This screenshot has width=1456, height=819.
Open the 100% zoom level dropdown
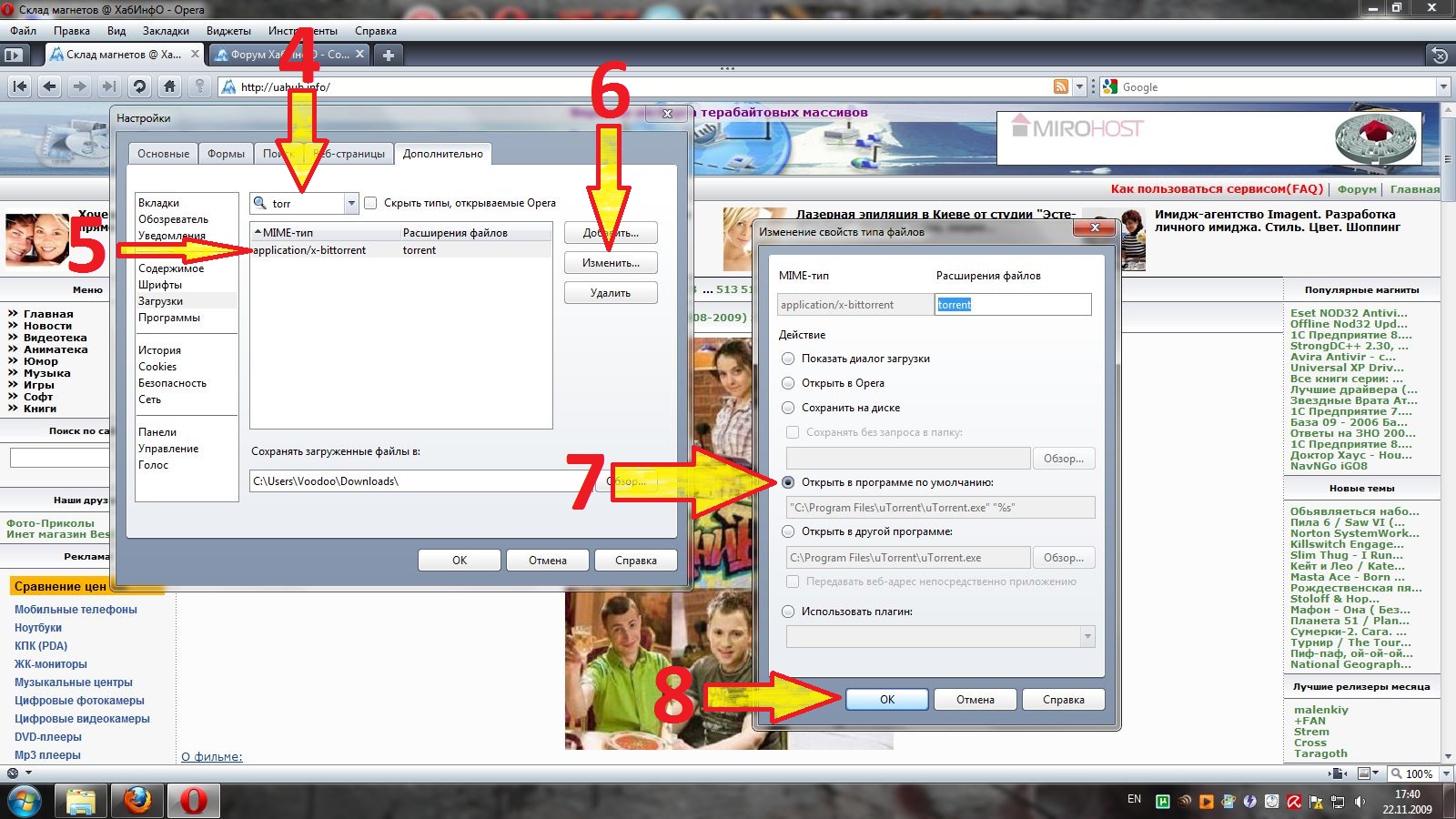[x=1446, y=773]
